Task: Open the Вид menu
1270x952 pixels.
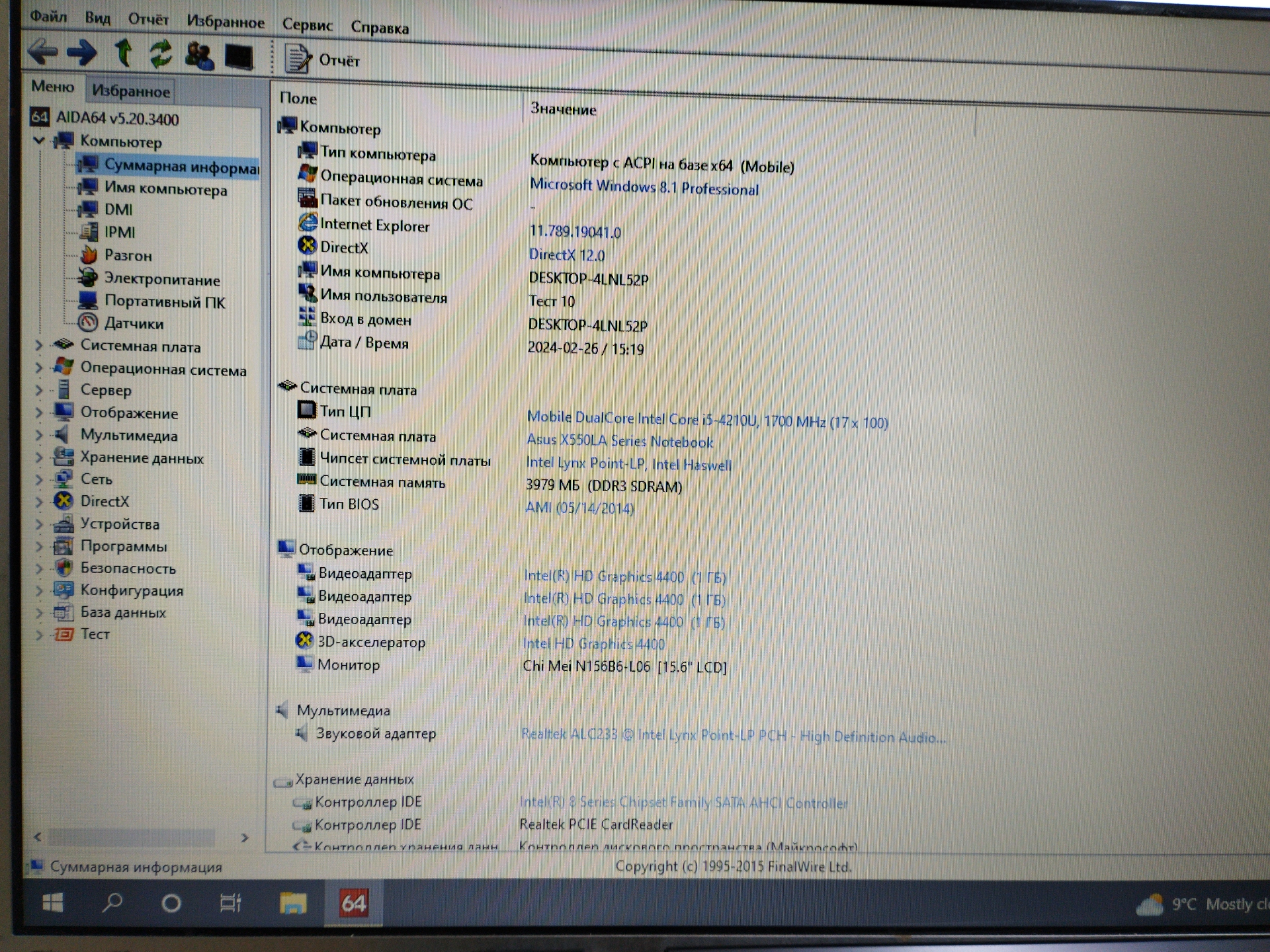Action: [97, 18]
